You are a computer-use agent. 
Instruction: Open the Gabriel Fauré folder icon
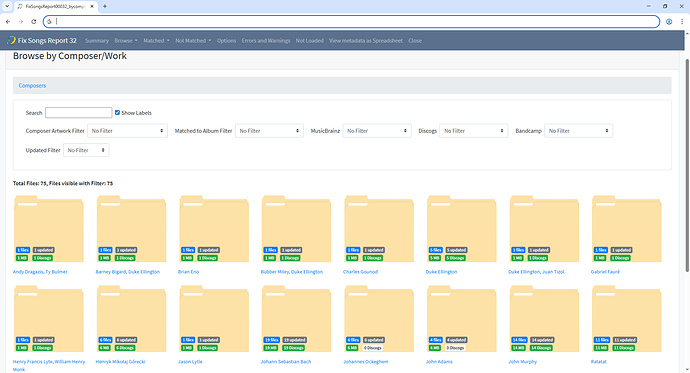pyautogui.click(x=627, y=229)
